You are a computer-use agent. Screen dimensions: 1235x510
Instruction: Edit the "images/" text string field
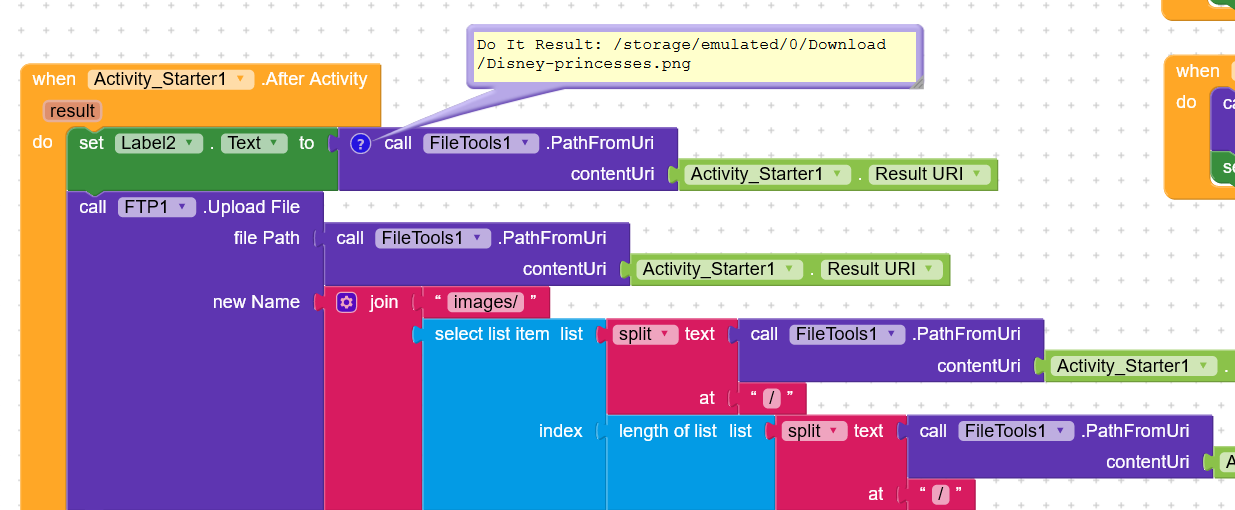[486, 302]
